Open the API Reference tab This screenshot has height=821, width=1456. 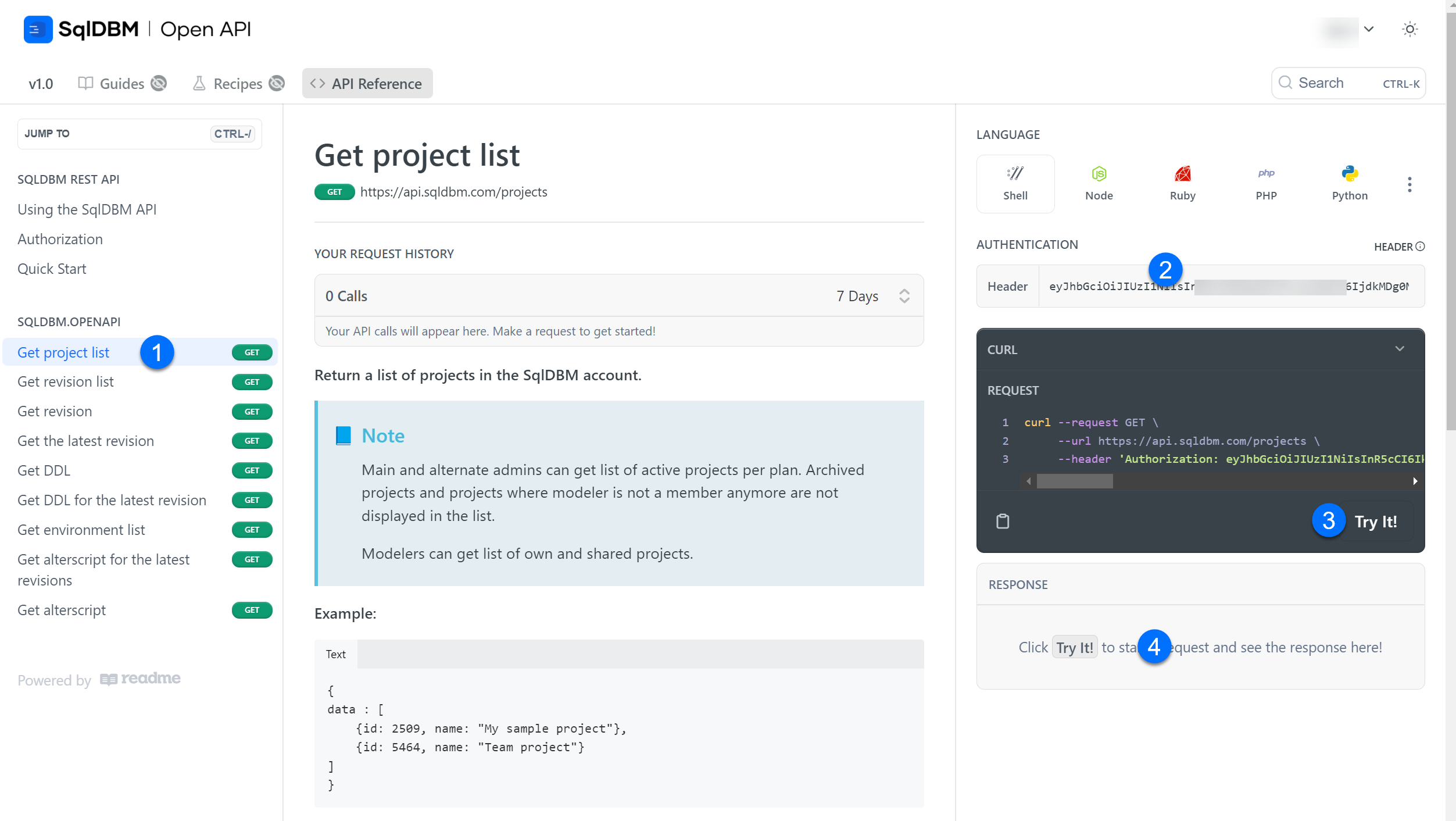(x=367, y=84)
